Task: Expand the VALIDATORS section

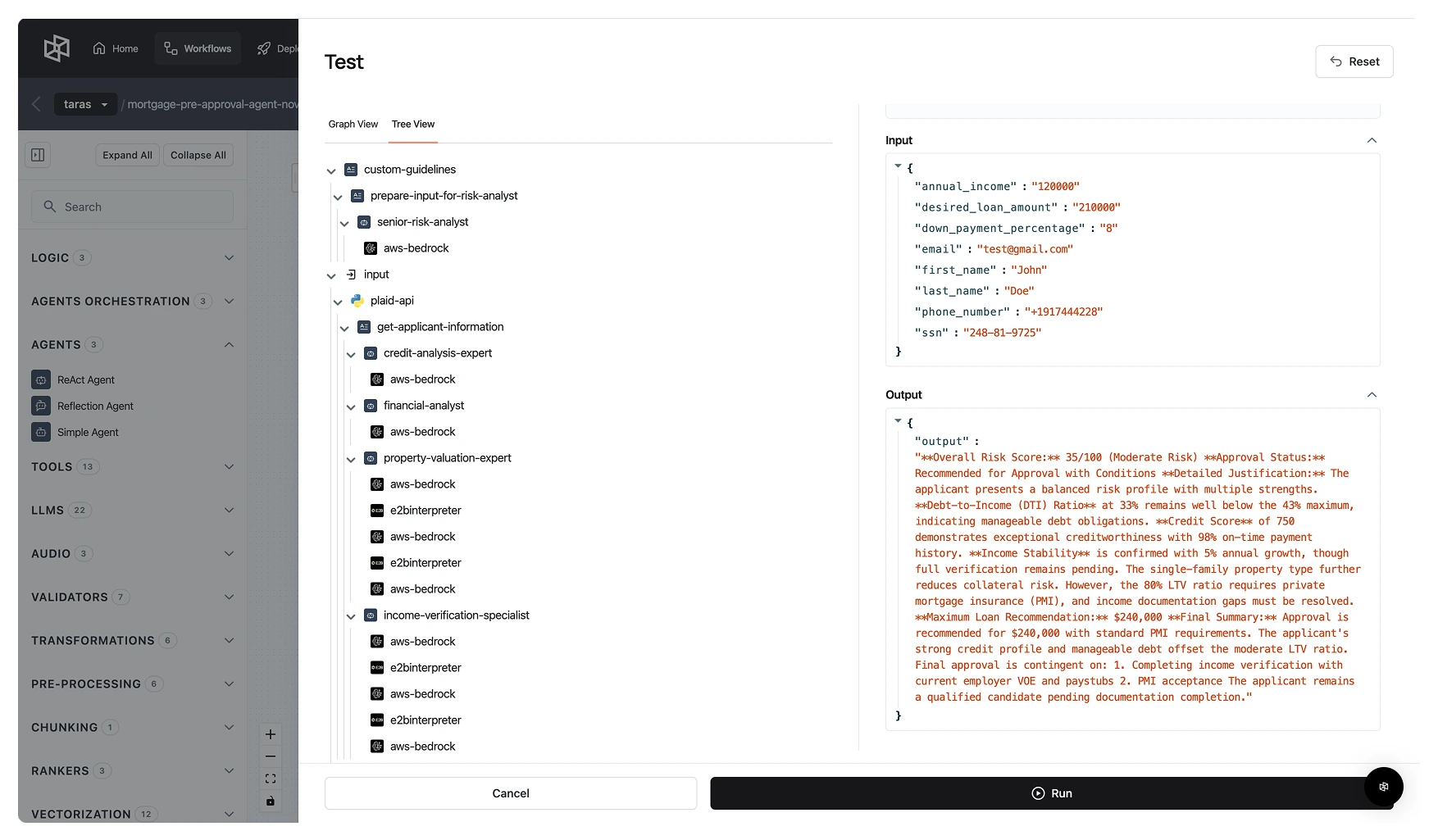Action: (133, 597)
